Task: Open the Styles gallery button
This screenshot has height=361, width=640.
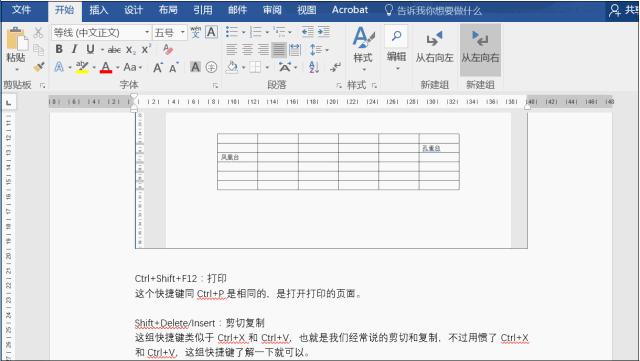Action: 363,49
